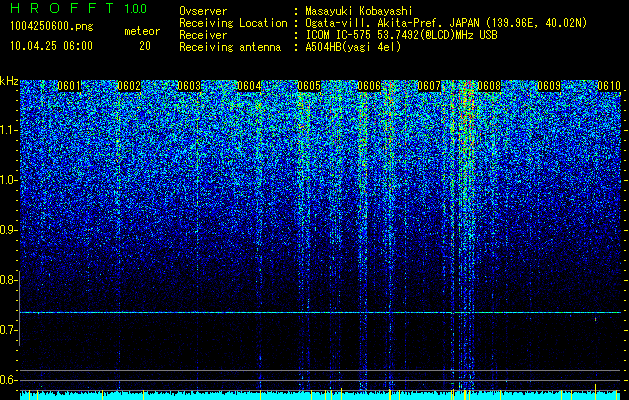
Task: Click the meteor count value 20
Action: pos(145,46)
